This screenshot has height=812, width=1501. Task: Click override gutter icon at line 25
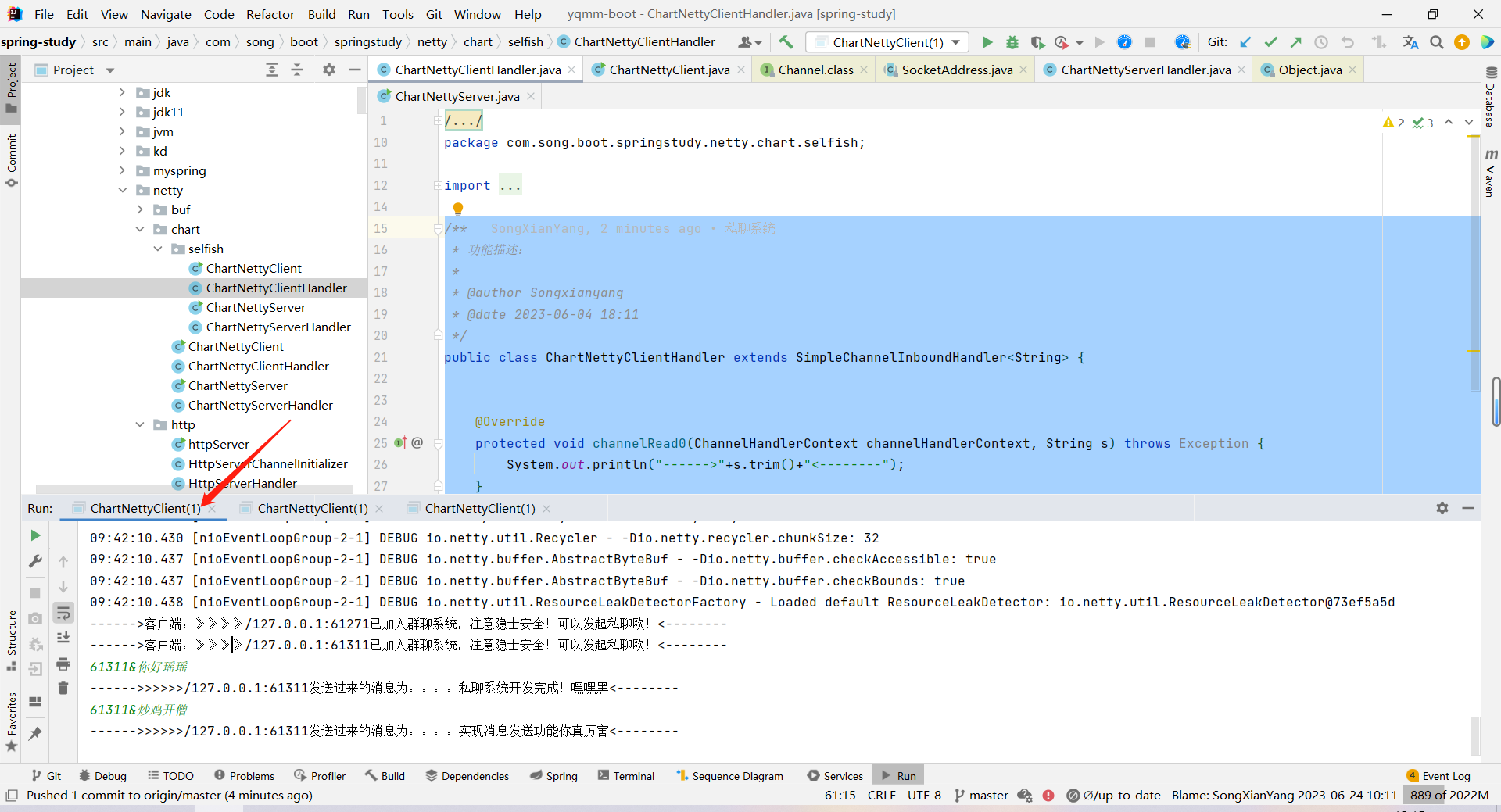tap(401, 443)
